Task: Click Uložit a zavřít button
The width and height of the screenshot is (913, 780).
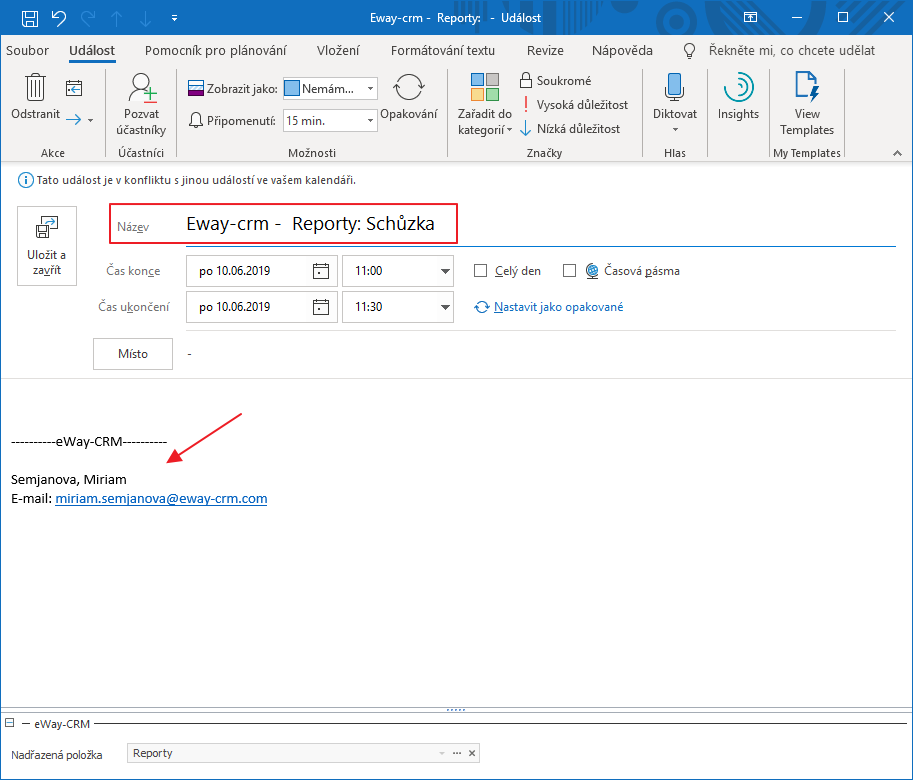Action: pos(47,246)
